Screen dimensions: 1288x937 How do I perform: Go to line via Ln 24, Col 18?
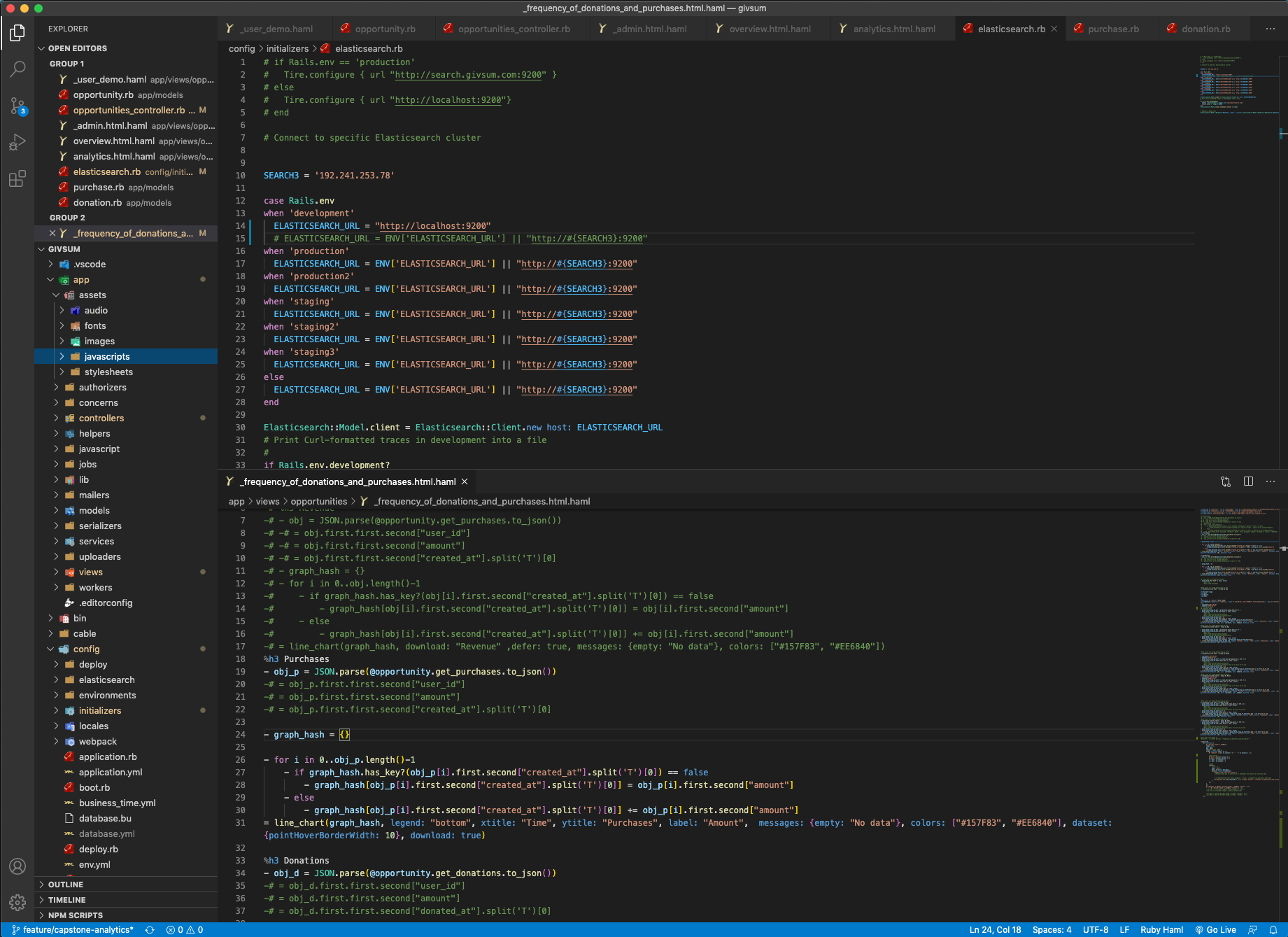(x=995, y=930)
